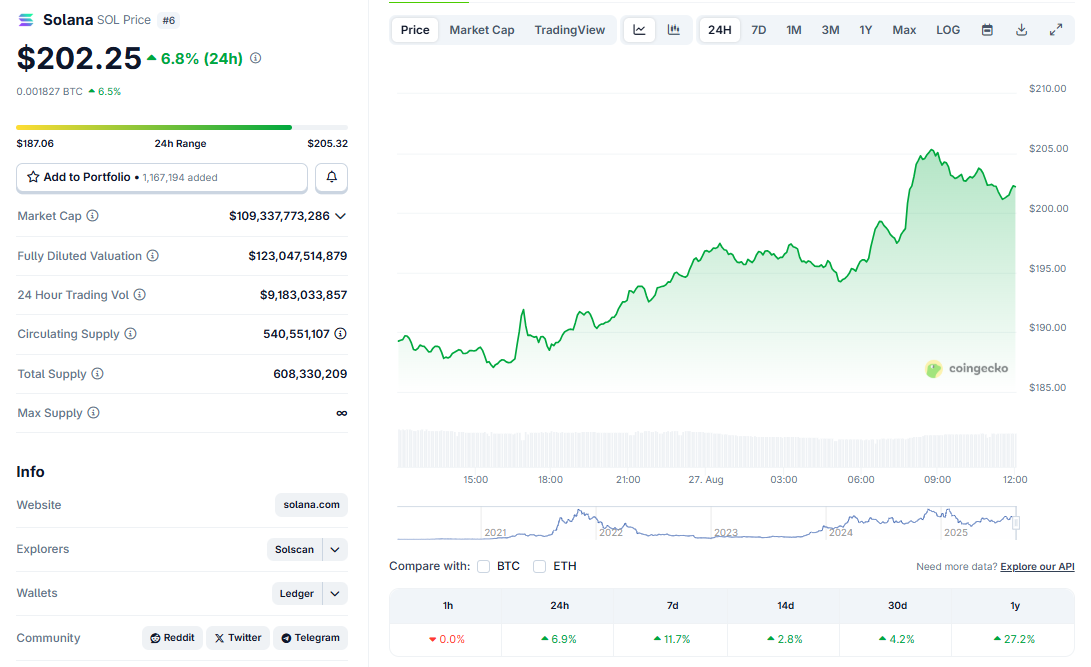Select the 24H time range
This screenshot has height=667, width=1091.
point(719,30)
